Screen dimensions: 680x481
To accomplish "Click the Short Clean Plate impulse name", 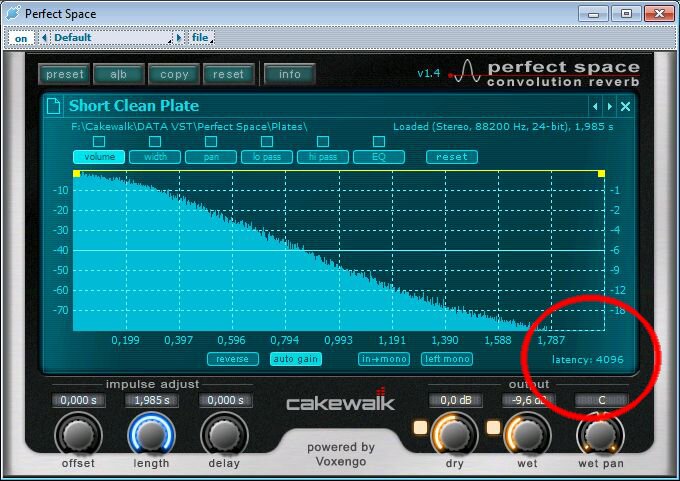I will tap(134, 106).
